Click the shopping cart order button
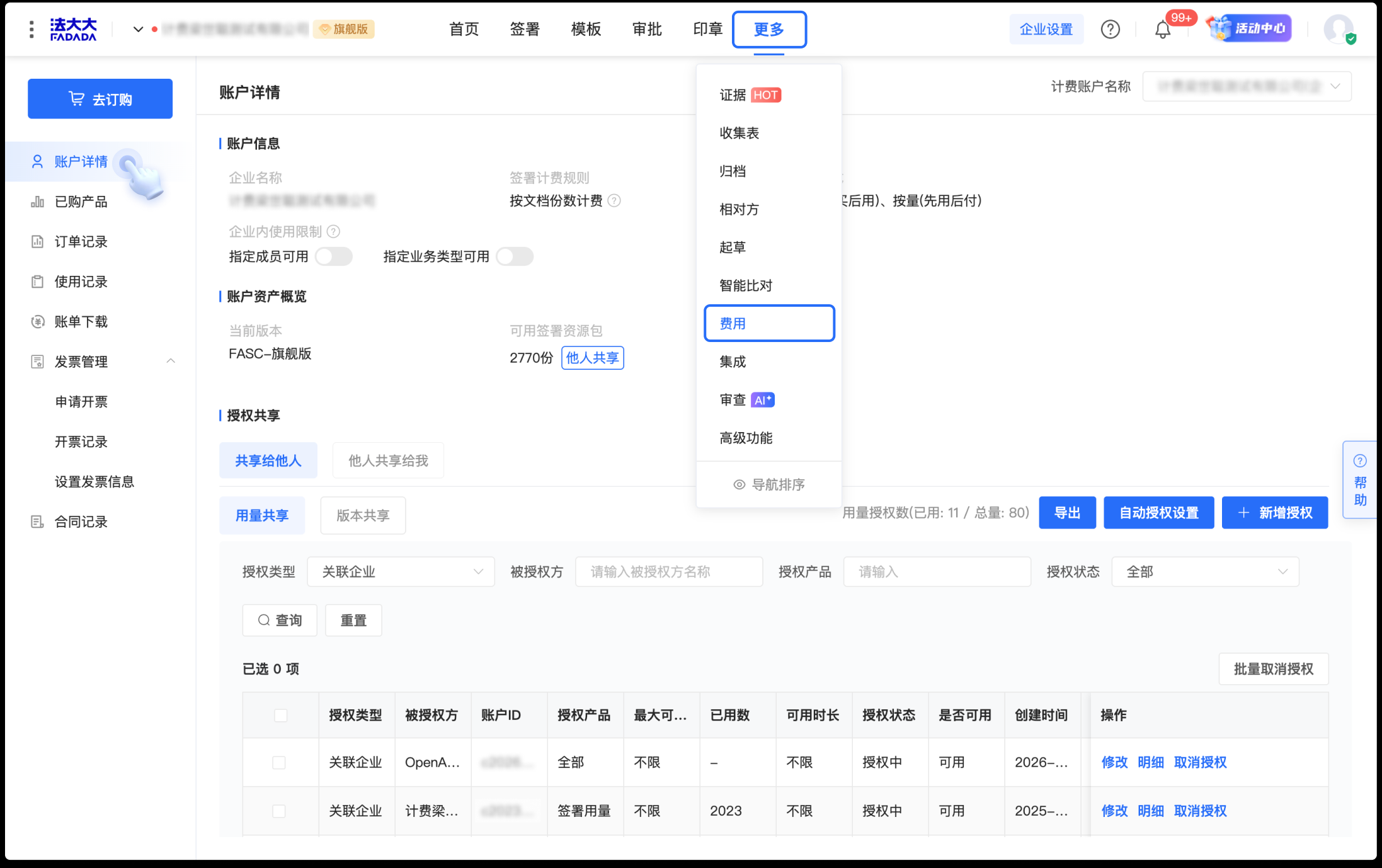 [100, 99]
